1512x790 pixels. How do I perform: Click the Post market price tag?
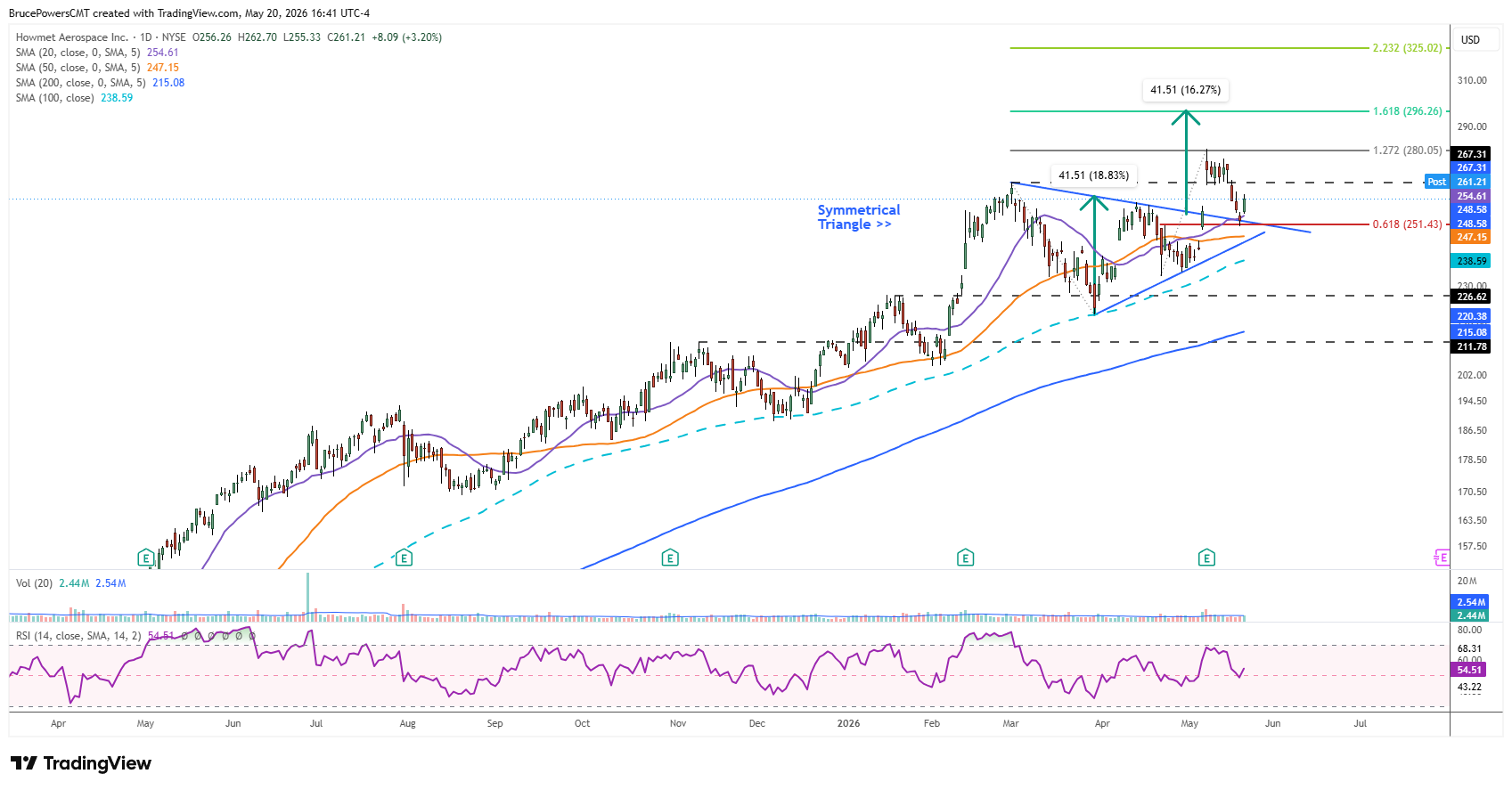(x=1437, y=182)
